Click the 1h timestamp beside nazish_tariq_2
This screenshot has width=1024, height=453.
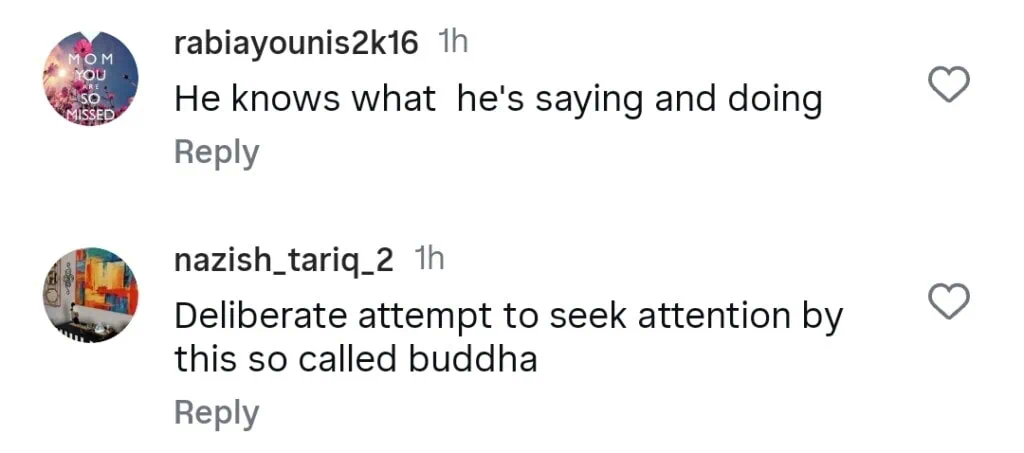click(x=429, y=260)
